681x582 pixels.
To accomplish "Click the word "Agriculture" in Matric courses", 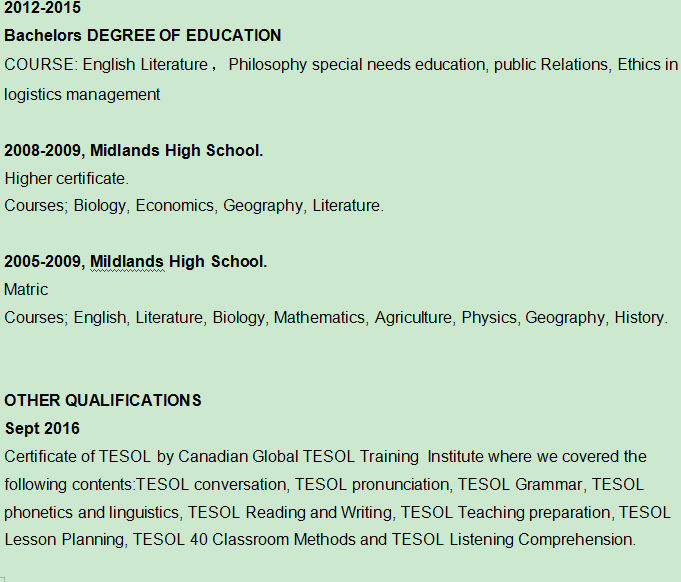I will [x=413, y=318].
